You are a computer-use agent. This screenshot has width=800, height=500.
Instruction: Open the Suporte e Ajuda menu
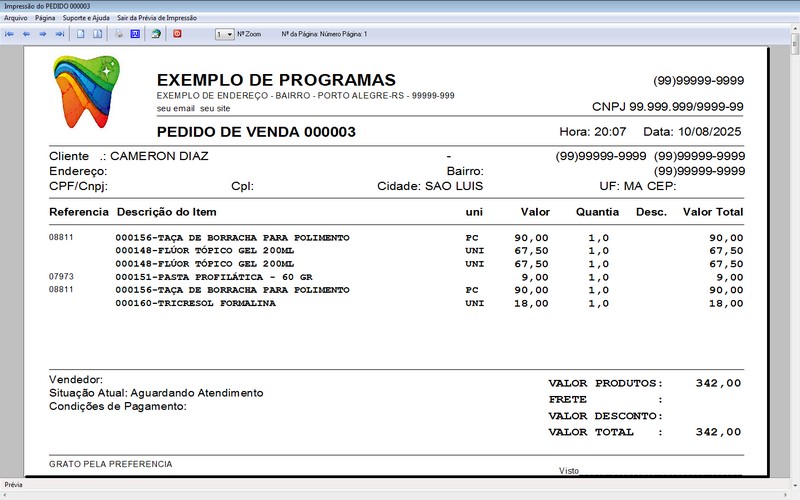click(x=87, y=18)
